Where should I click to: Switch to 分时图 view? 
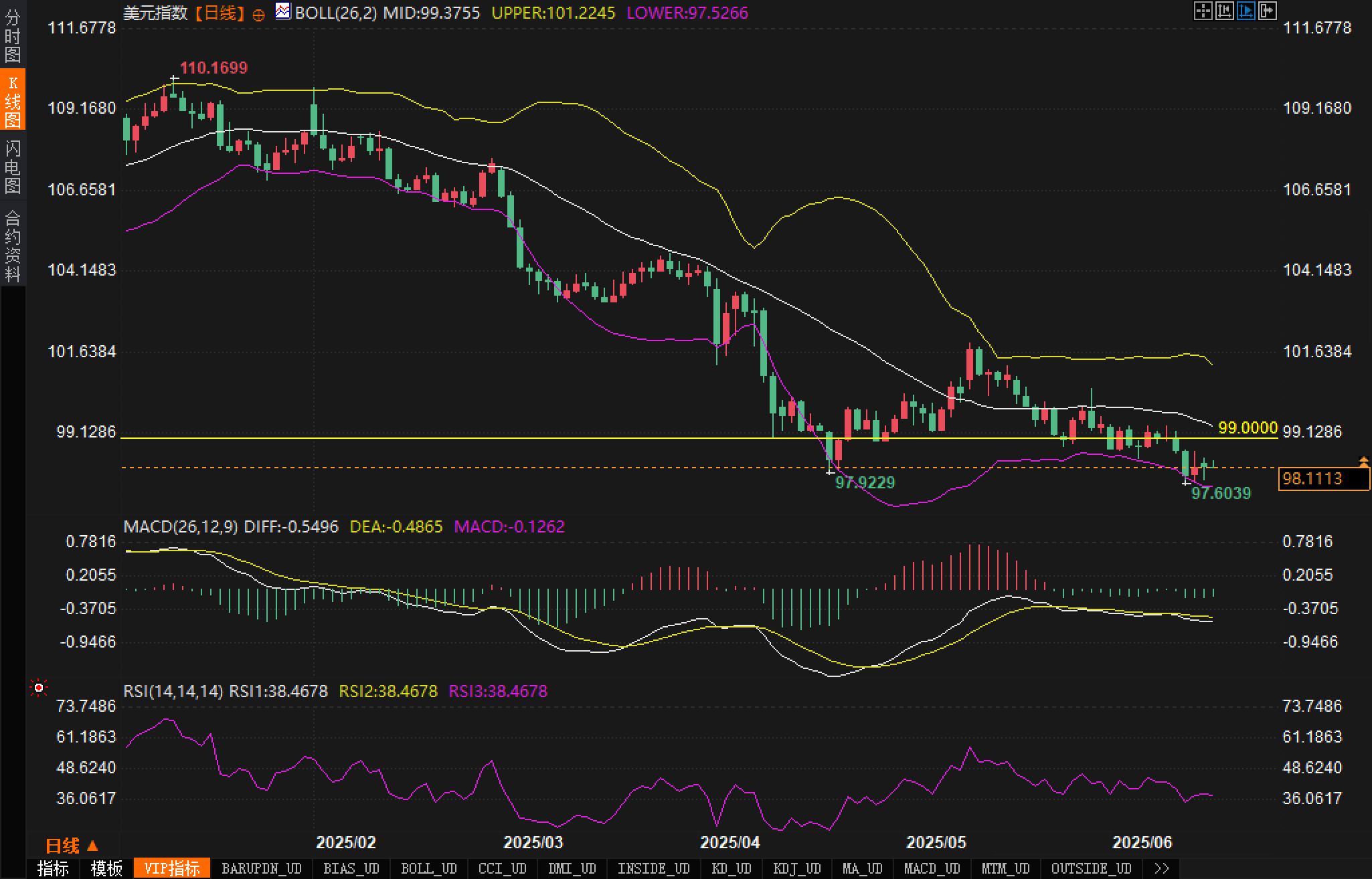tap(13, 36)
